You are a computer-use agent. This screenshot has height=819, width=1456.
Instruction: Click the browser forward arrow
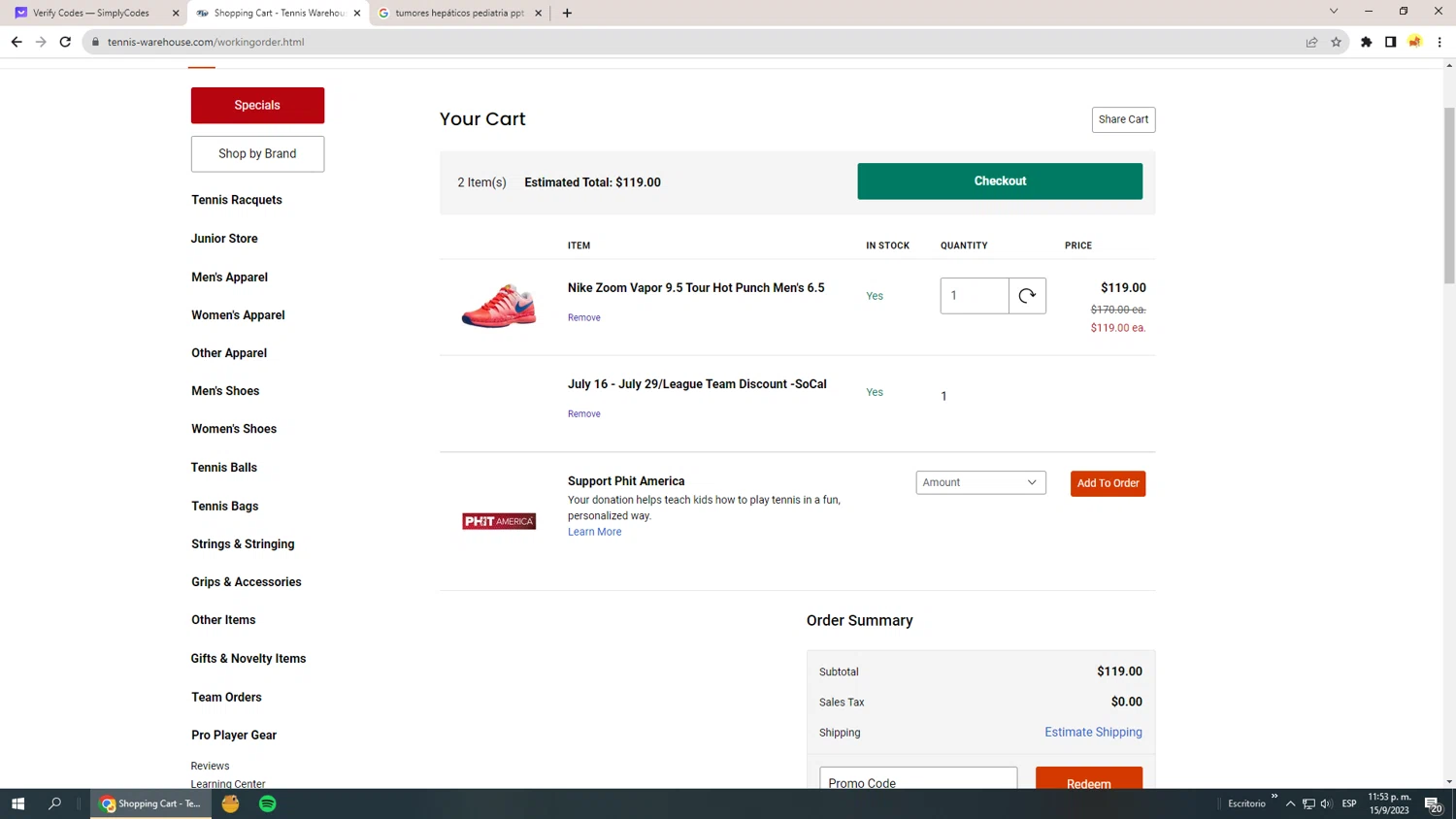41,42
